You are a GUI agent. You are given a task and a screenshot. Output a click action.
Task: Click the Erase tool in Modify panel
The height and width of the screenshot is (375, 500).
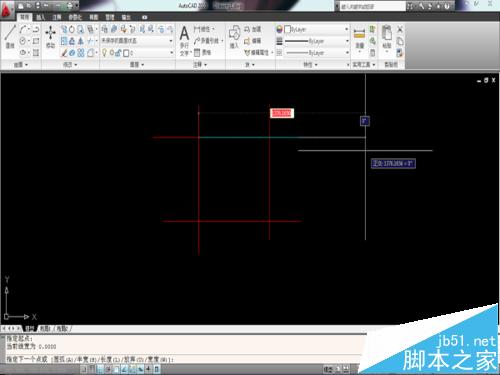64,53
